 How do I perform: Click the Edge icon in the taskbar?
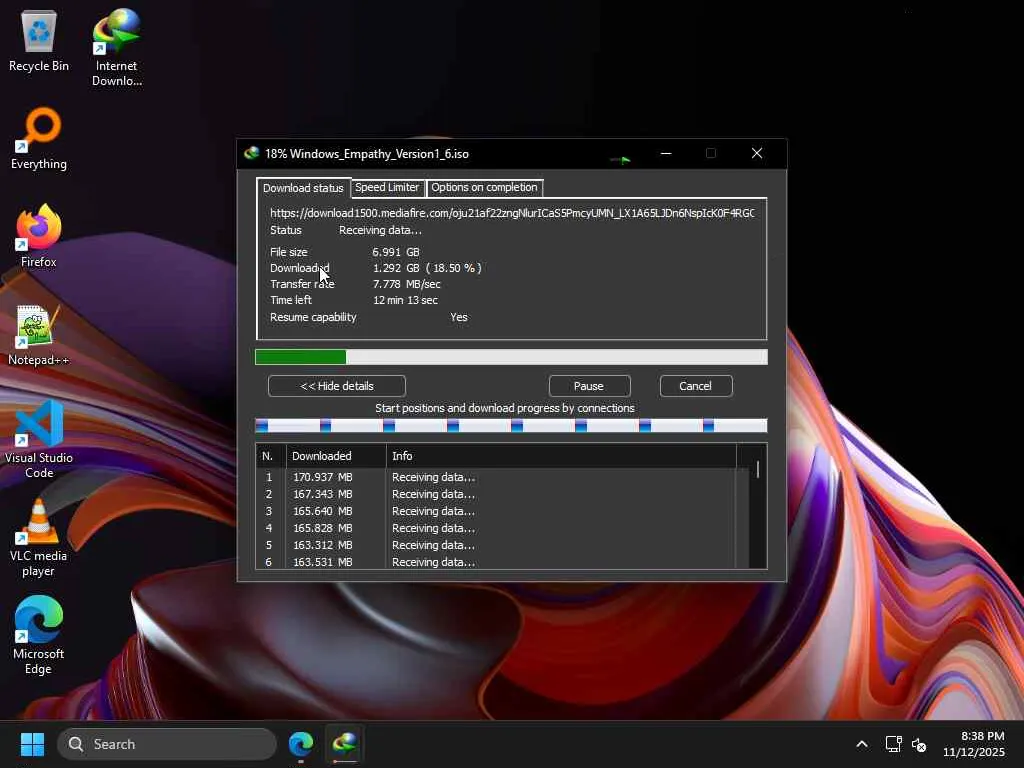[301, 744]
